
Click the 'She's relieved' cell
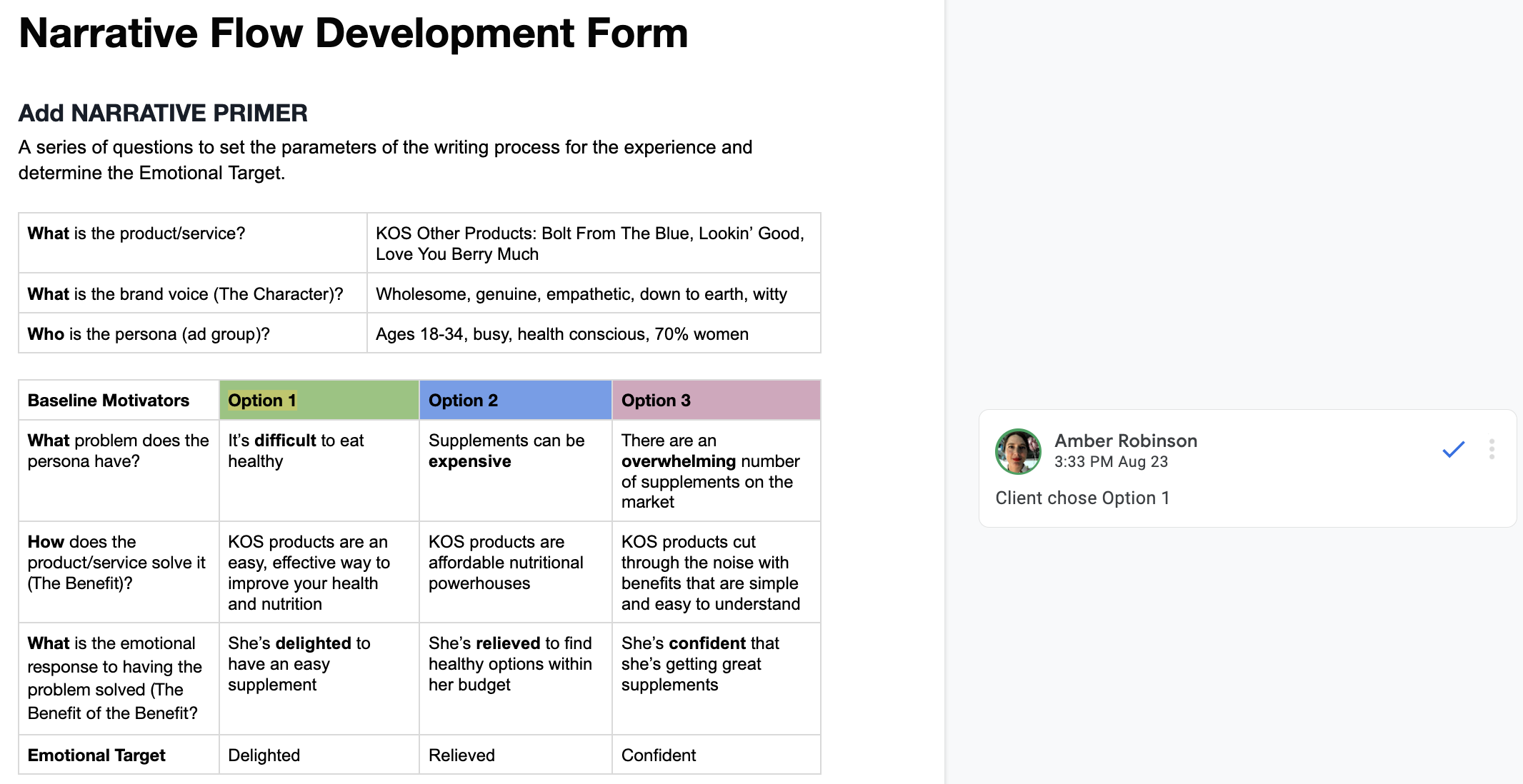pos(515,678)
